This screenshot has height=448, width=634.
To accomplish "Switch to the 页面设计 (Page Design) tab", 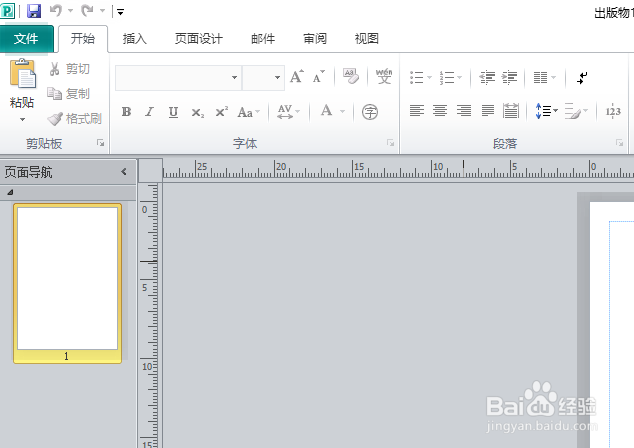I will tap(199, 39).
